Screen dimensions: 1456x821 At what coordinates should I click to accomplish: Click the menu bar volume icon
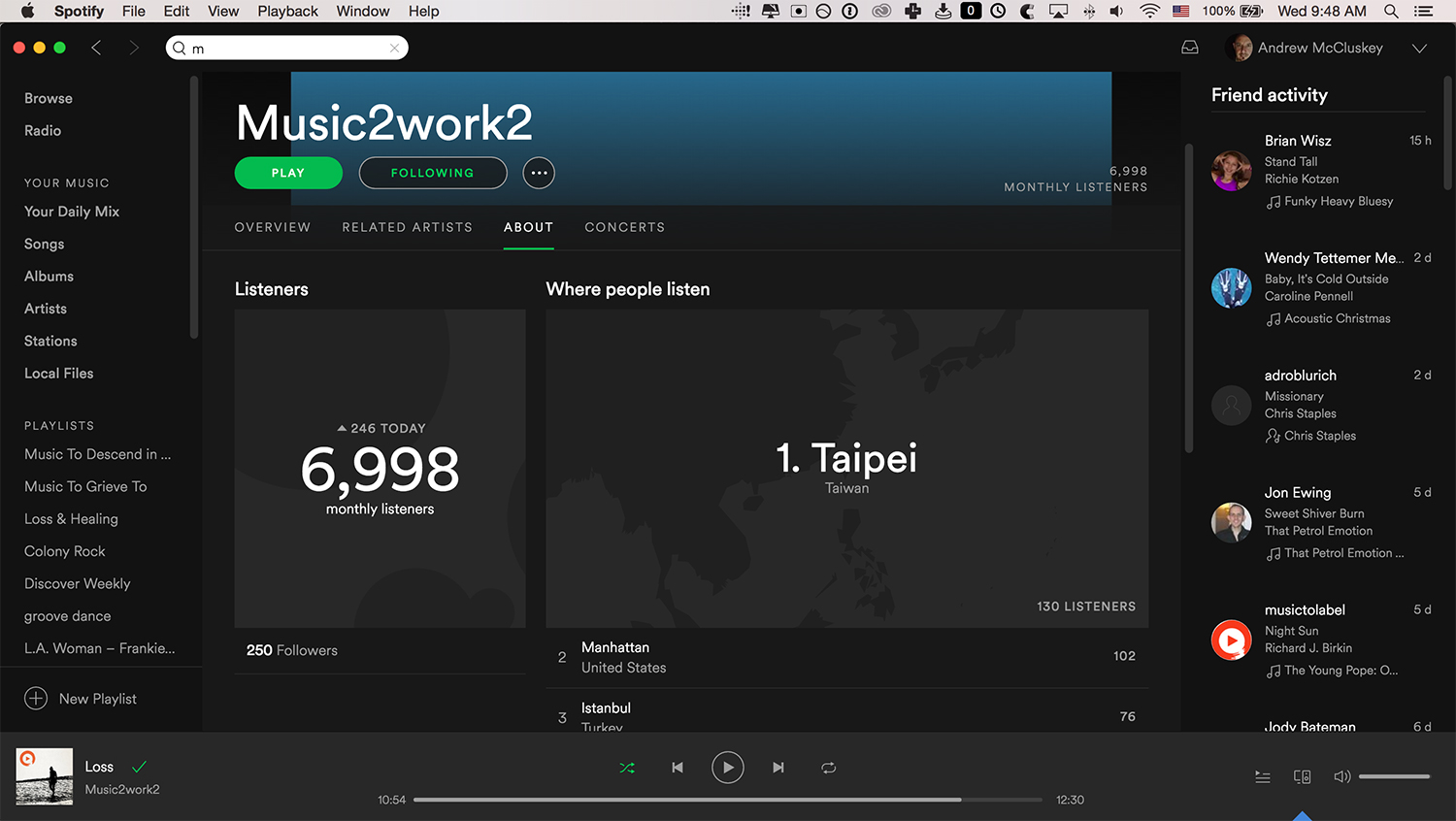coord(1117,11)
